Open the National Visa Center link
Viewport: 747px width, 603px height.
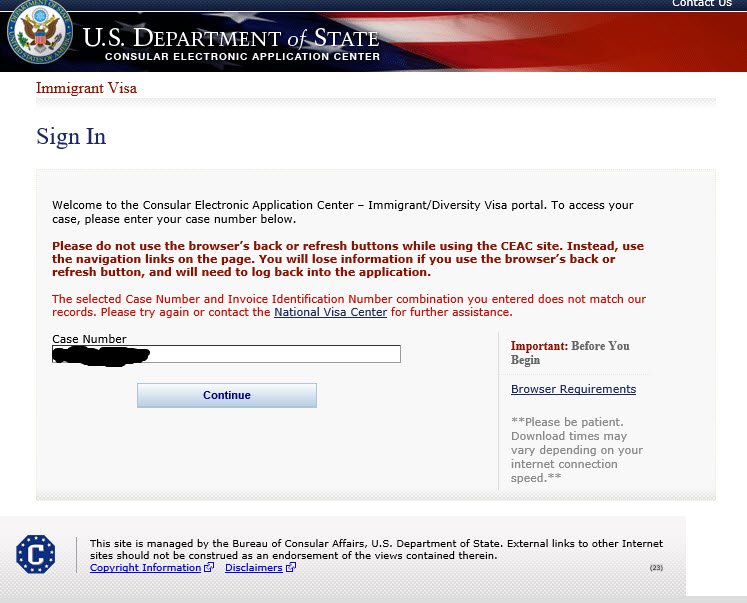(330, 312)
